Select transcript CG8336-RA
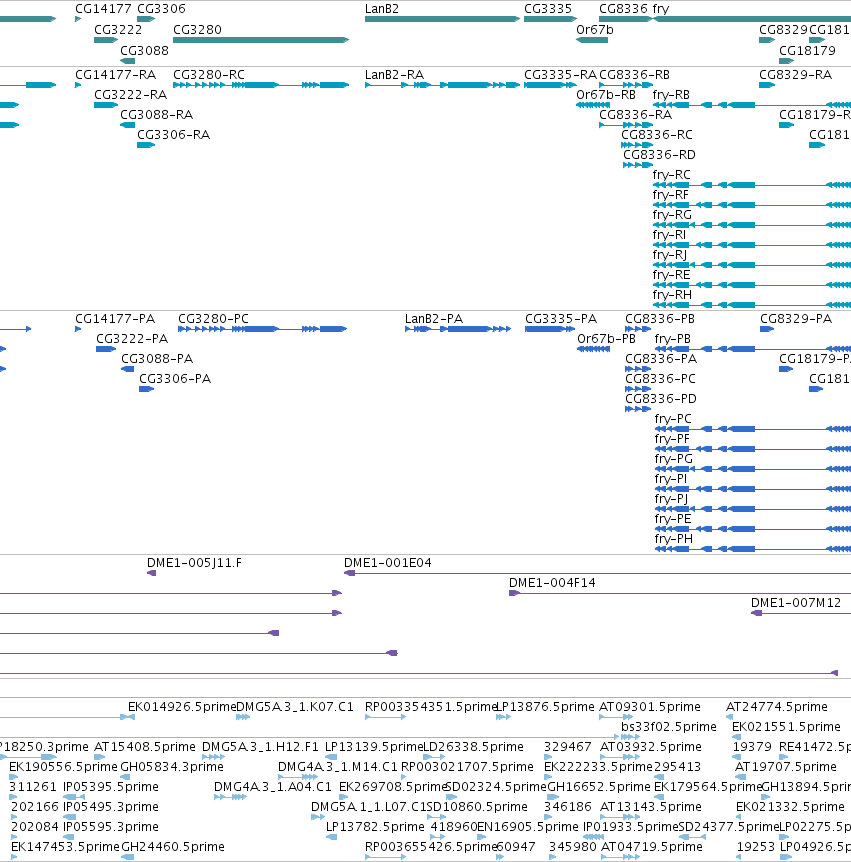851x862 pixels. (x=636, y=114)
